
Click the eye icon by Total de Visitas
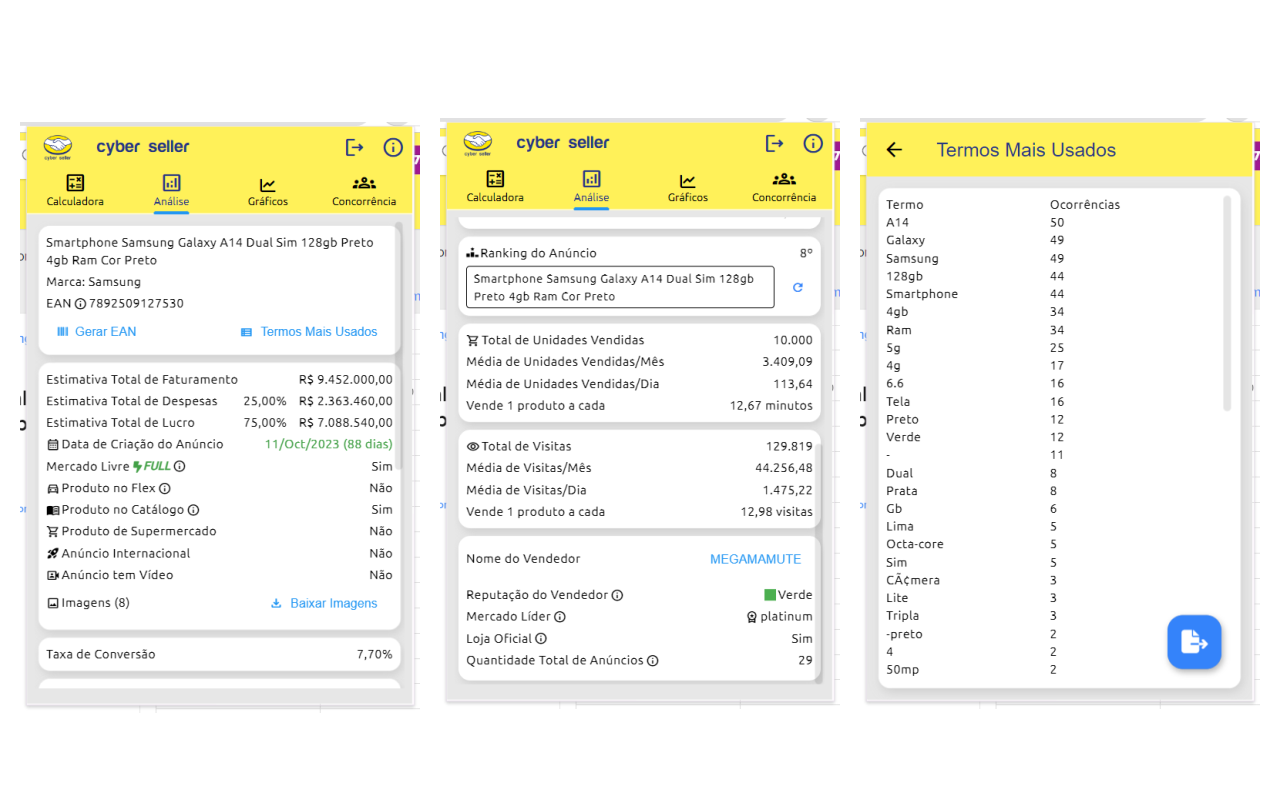point(473,447)
